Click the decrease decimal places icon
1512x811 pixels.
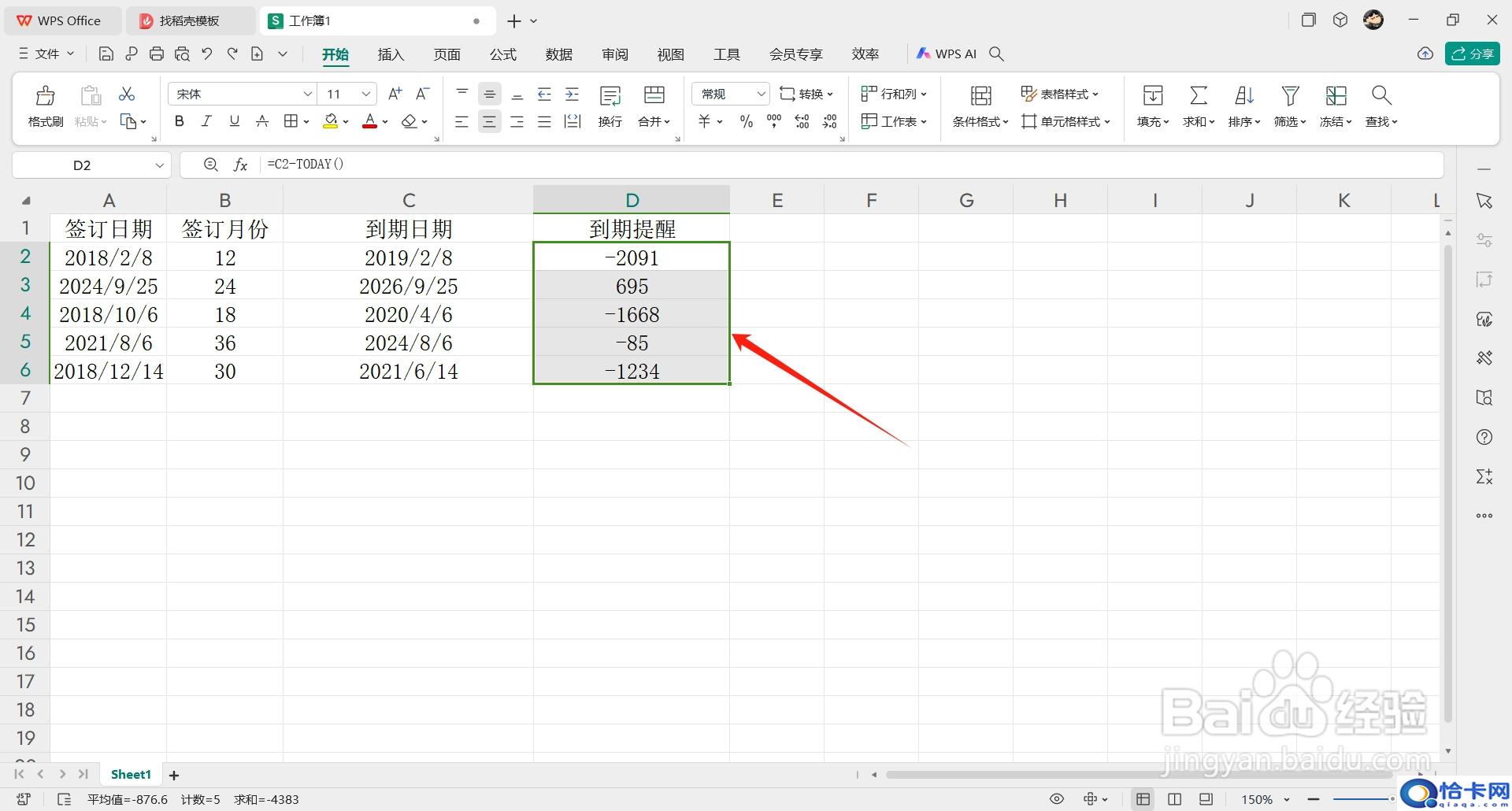(x=830, y=121)
